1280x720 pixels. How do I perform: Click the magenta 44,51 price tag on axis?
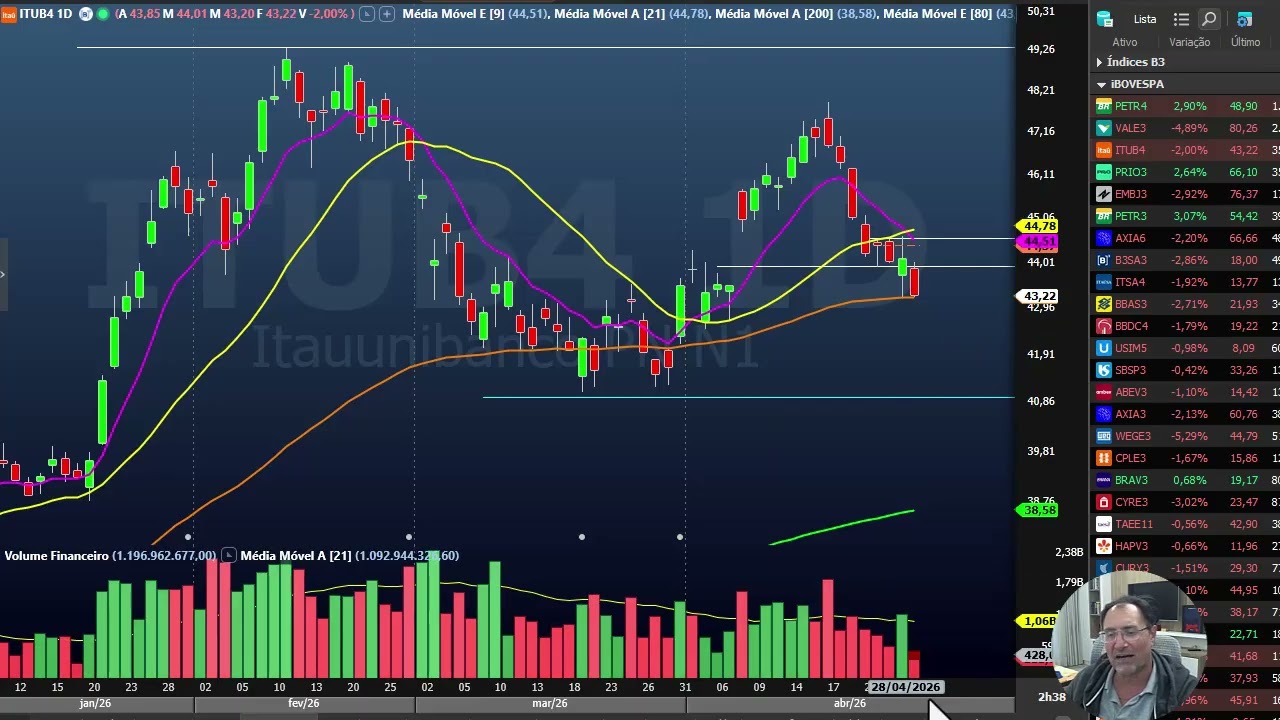(x=1040, y=242)
